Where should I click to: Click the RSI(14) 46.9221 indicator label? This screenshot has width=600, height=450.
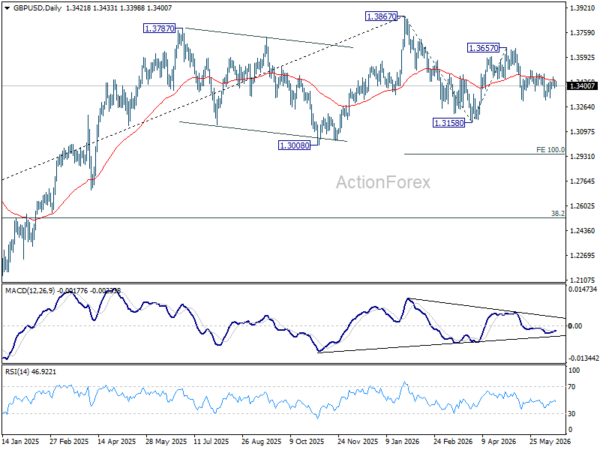pos(30,372)
